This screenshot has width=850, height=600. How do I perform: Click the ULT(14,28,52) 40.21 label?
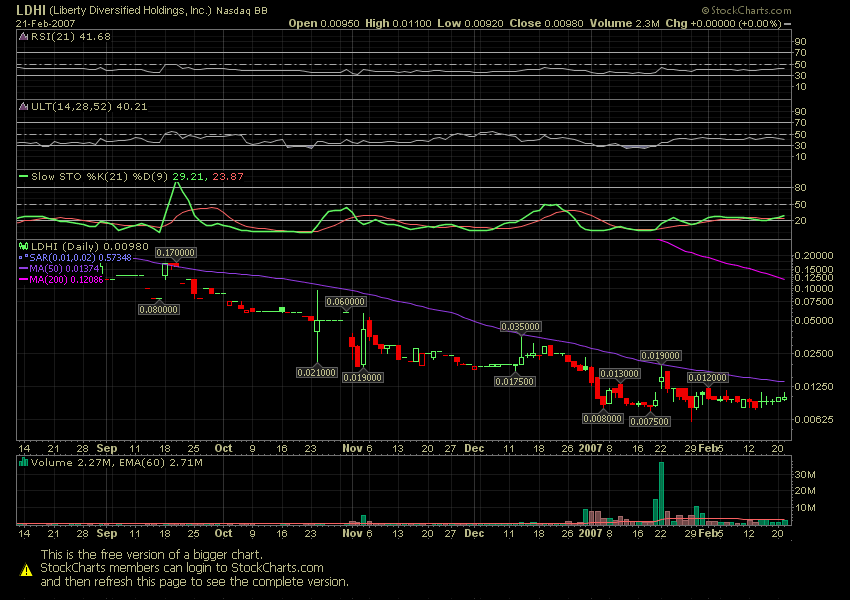pos(89,107)
